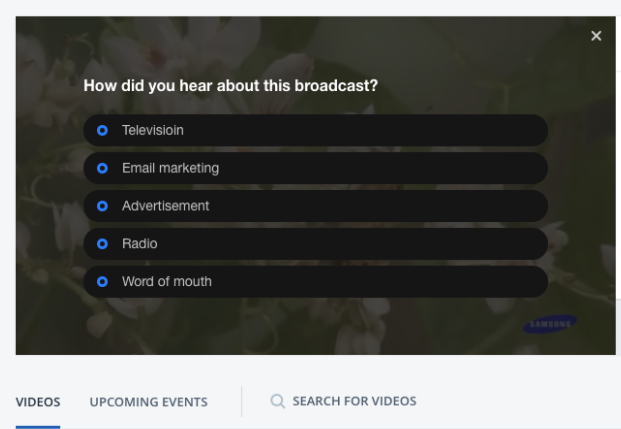
Task: Open the UPCOMING EVENTS tab
Action: point(149,402)
